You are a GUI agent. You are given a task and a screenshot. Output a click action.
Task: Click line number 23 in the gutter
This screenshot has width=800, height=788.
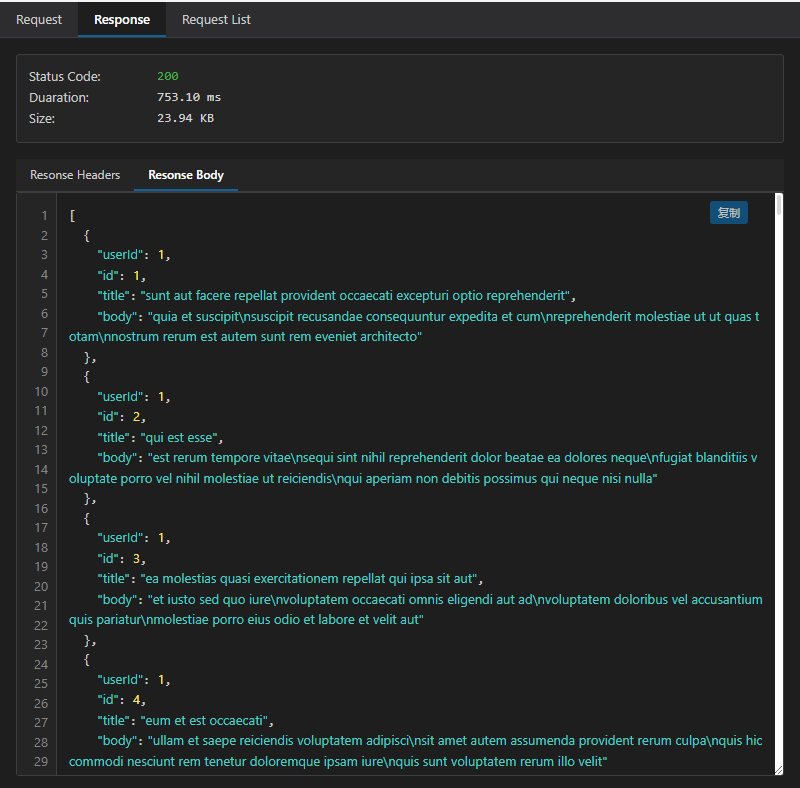(42, 645)
